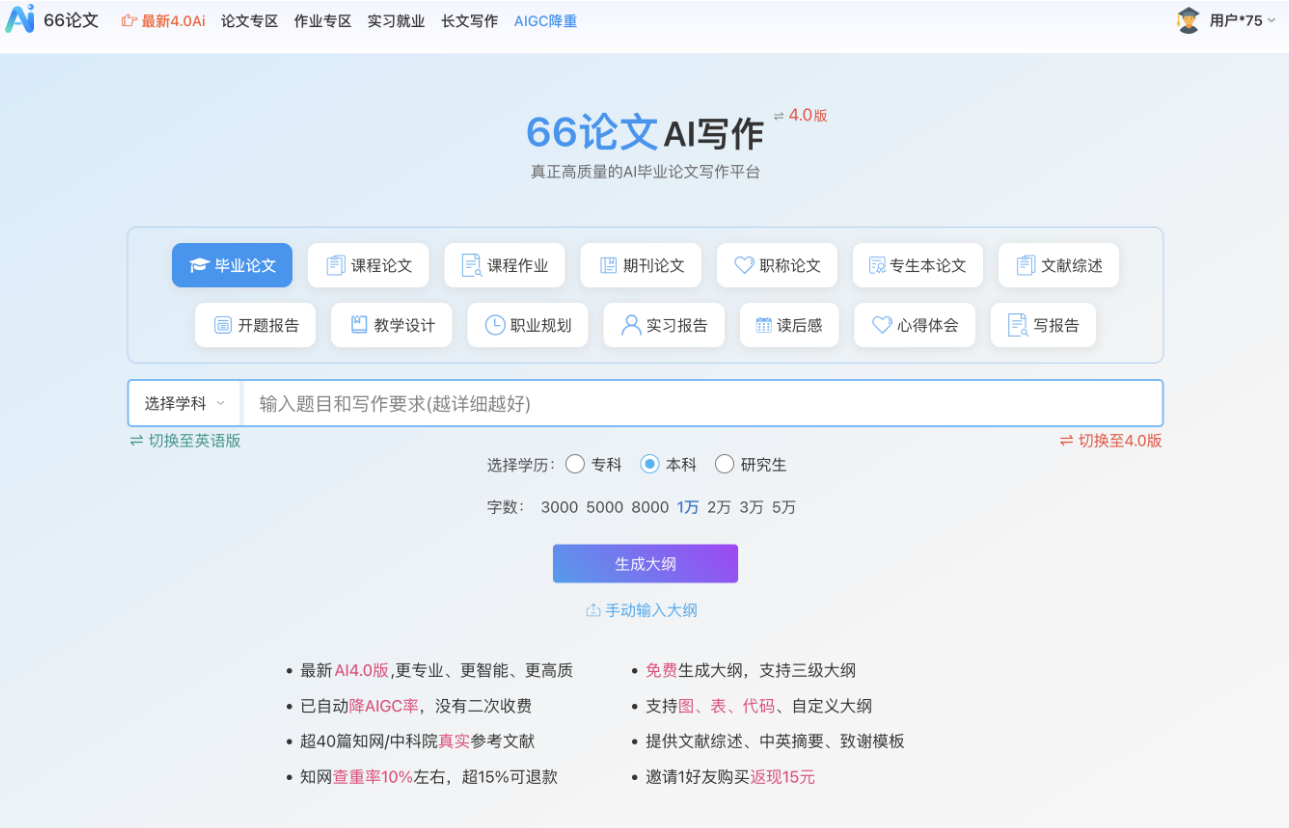The image size is (1289, 828).
Task: Click the person icon in 实习报告
Action: tap(631, 325)
